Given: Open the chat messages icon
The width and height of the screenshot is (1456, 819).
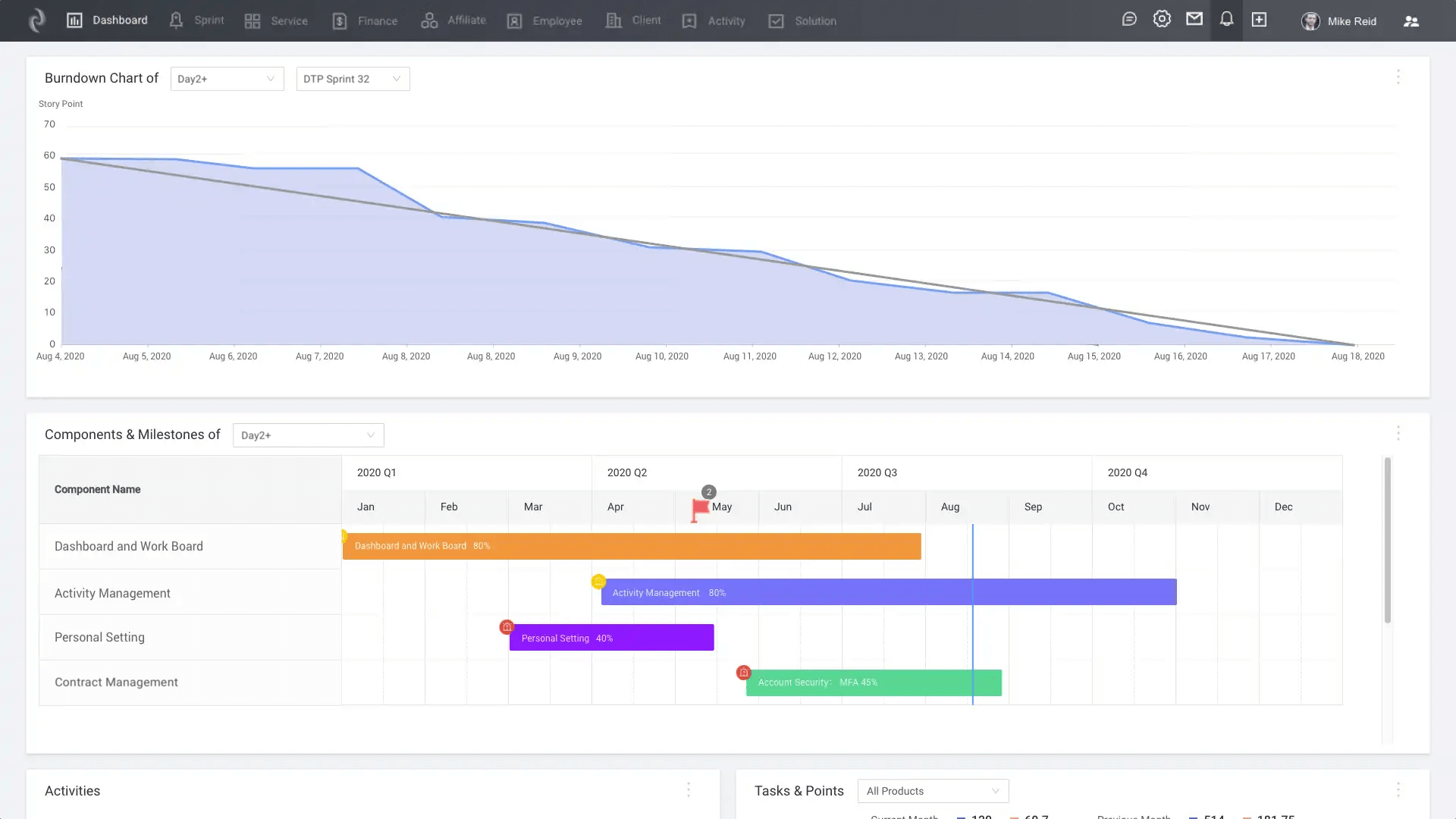Looking at the screenshot, I should (1129, 20).
